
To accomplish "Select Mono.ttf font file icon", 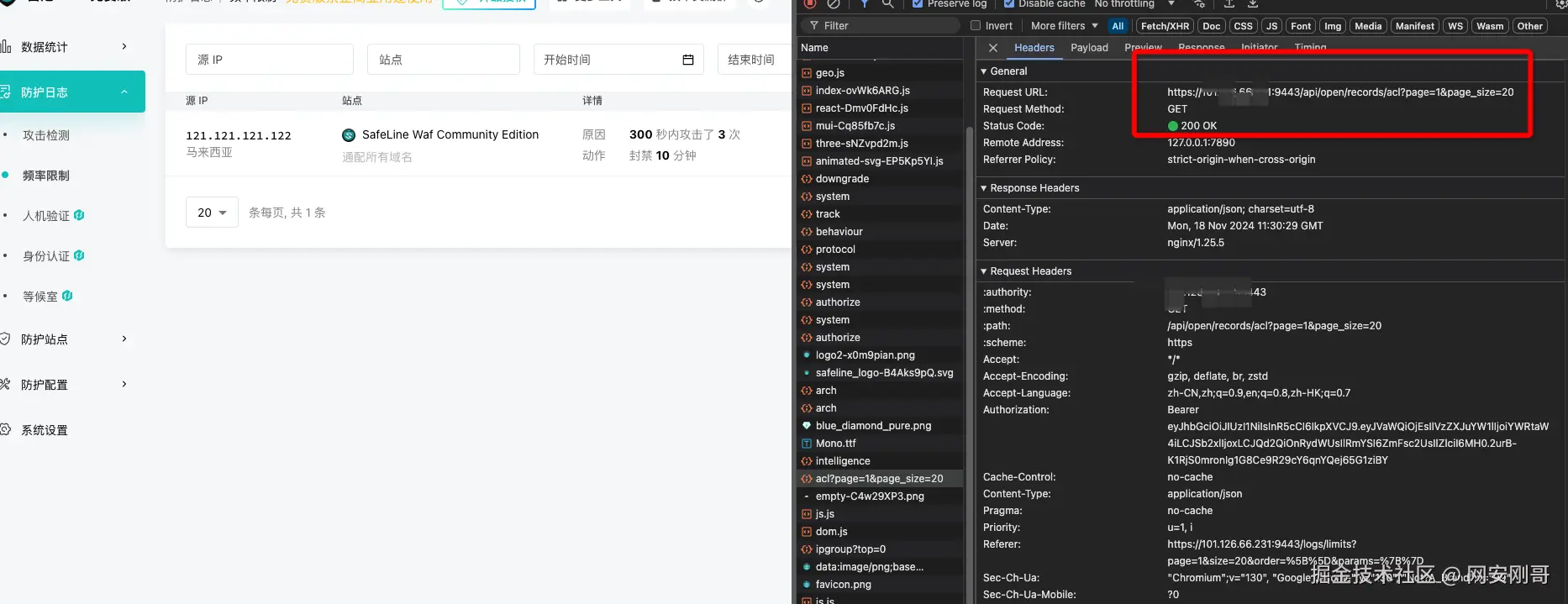I will point(807,444).
